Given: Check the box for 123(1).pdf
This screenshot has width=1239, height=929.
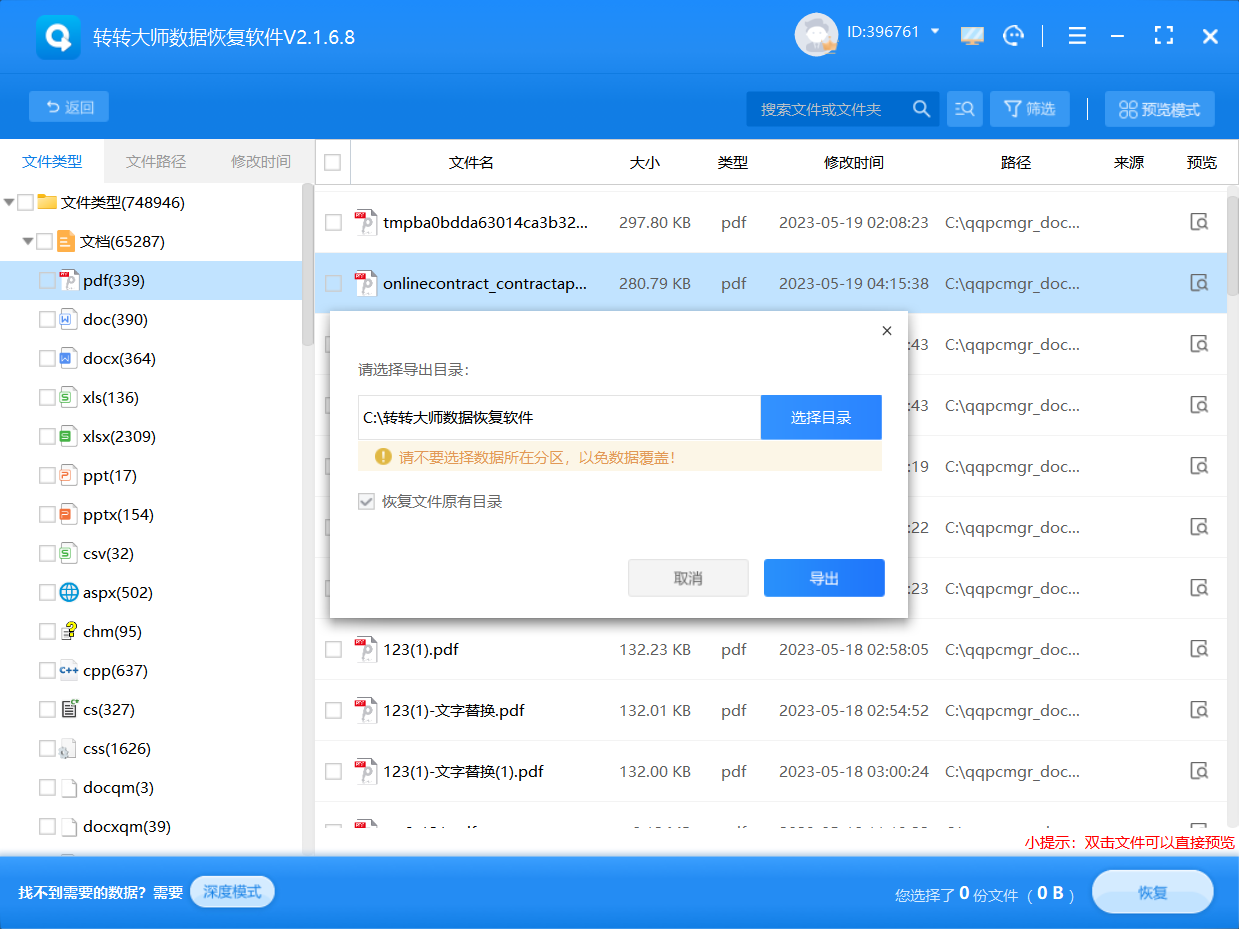Looking at the screenshot, I should click(334, 649).
